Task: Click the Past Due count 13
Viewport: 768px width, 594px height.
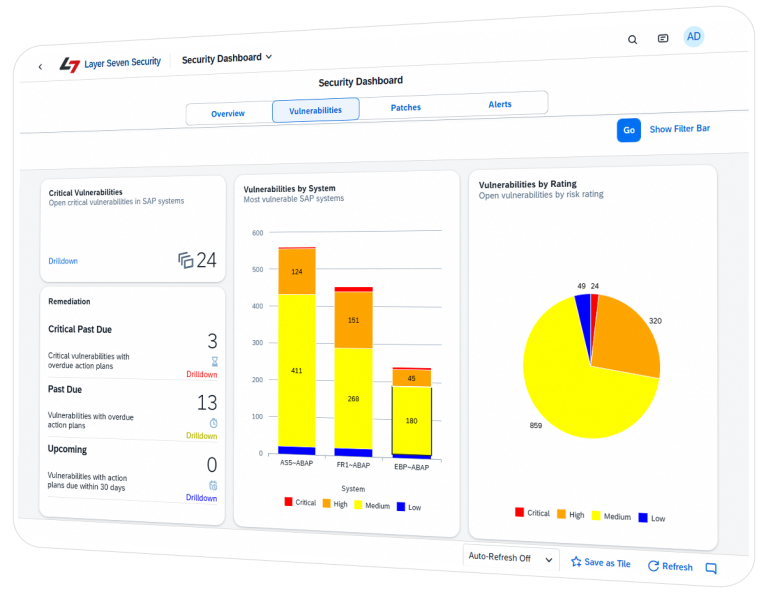Action: [207, 403]
